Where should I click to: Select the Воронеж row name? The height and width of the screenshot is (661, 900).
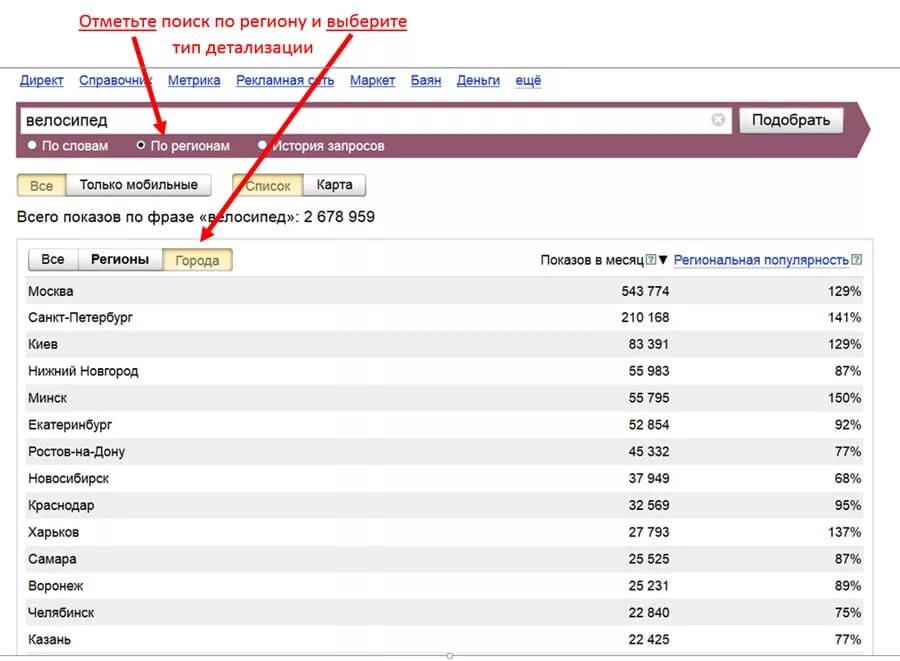(x=56, y=586)
